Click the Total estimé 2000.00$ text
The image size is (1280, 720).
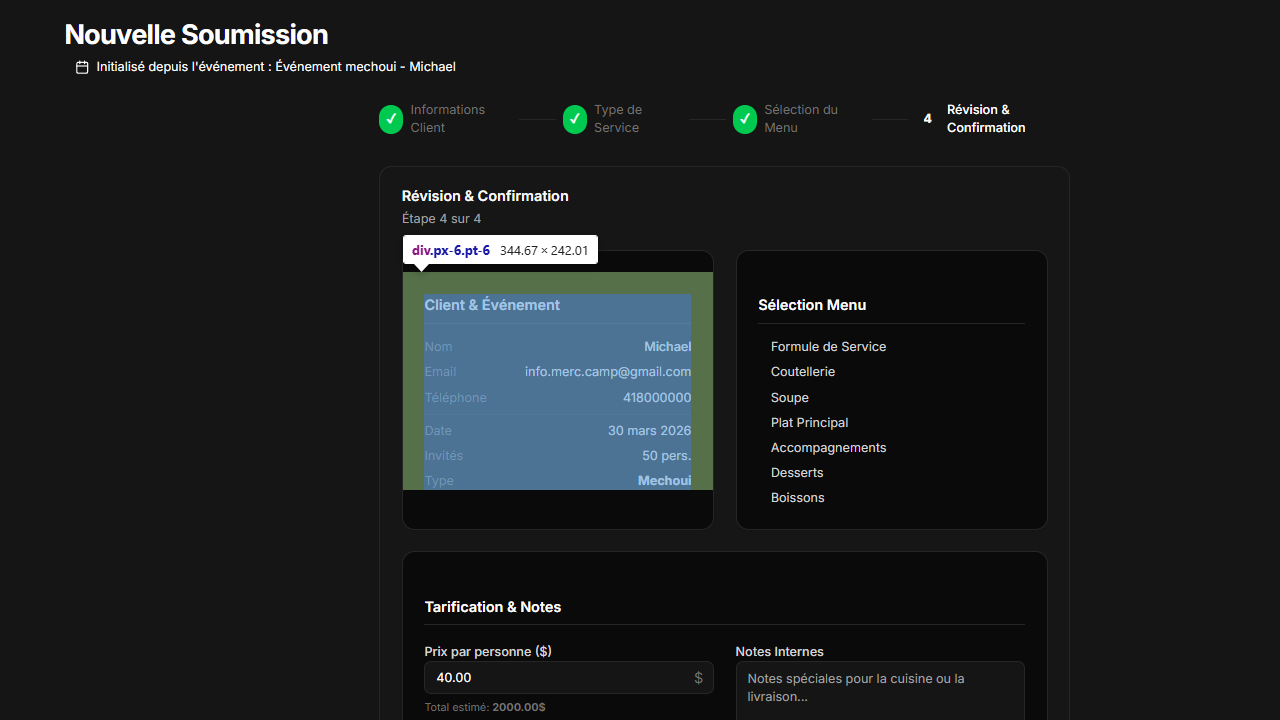tap(485, 707)
